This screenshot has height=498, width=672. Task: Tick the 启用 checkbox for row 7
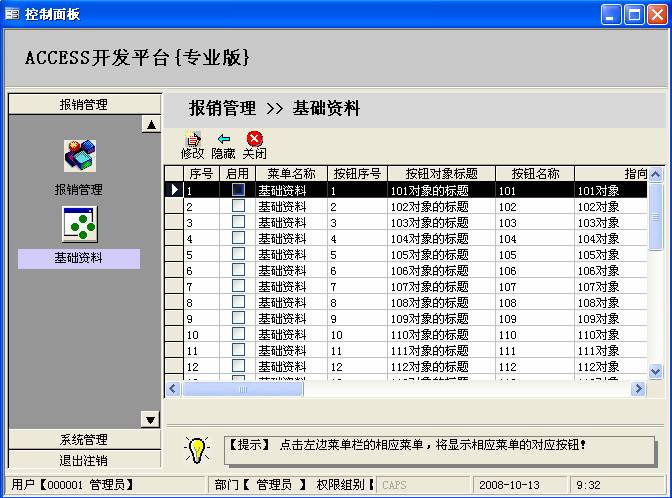click(238, 286)
